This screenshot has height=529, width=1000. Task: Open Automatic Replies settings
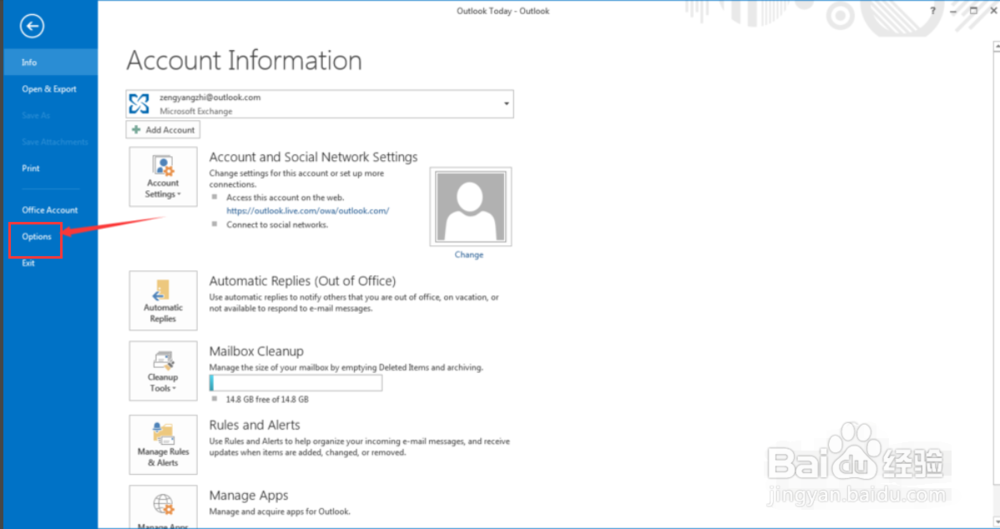[x=163, y=301]
